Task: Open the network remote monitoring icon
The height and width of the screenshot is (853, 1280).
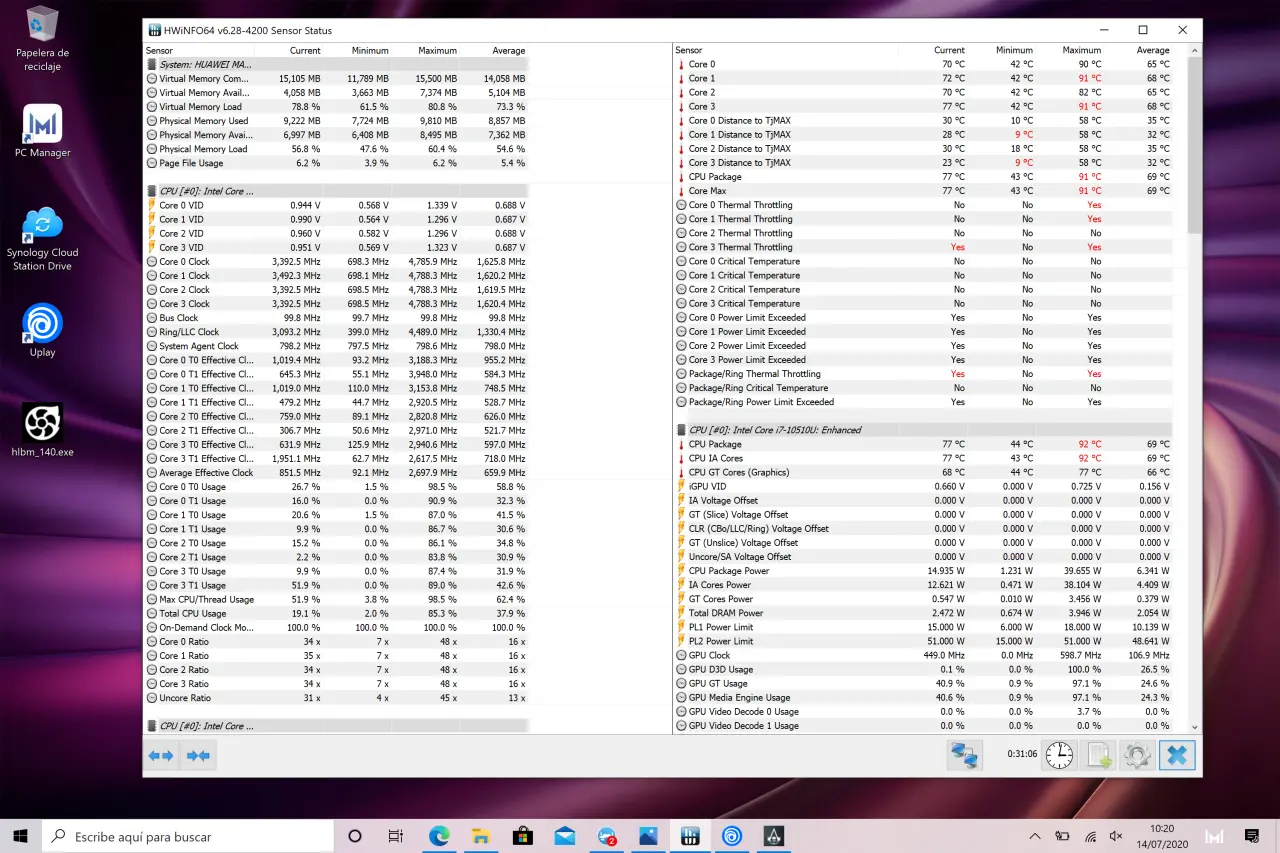Action: pos(964,756)
